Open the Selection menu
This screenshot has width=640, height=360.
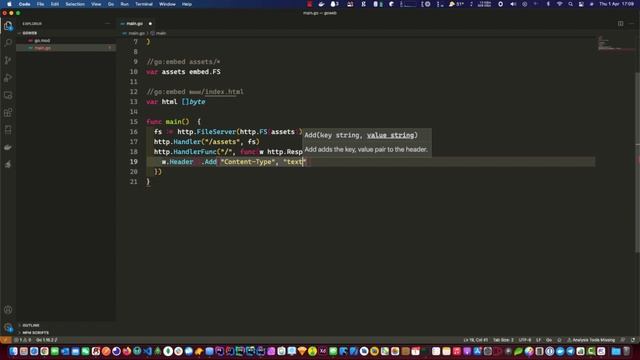pyautogui.click(x=75, y=4)
